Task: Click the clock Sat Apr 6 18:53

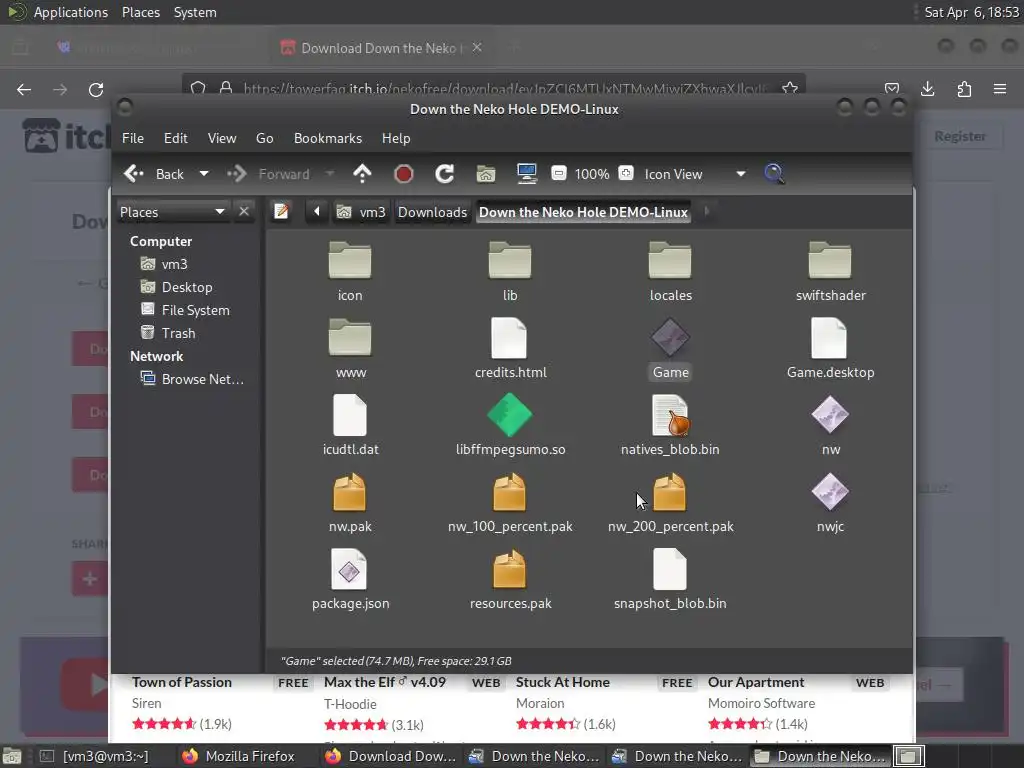Action: (x=971, y=12)
